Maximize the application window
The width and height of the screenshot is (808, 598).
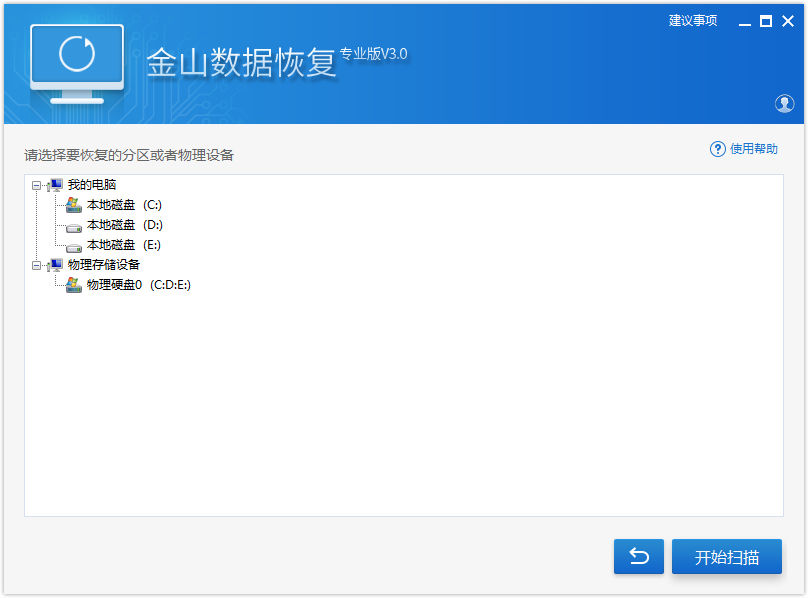click(766, 21)
